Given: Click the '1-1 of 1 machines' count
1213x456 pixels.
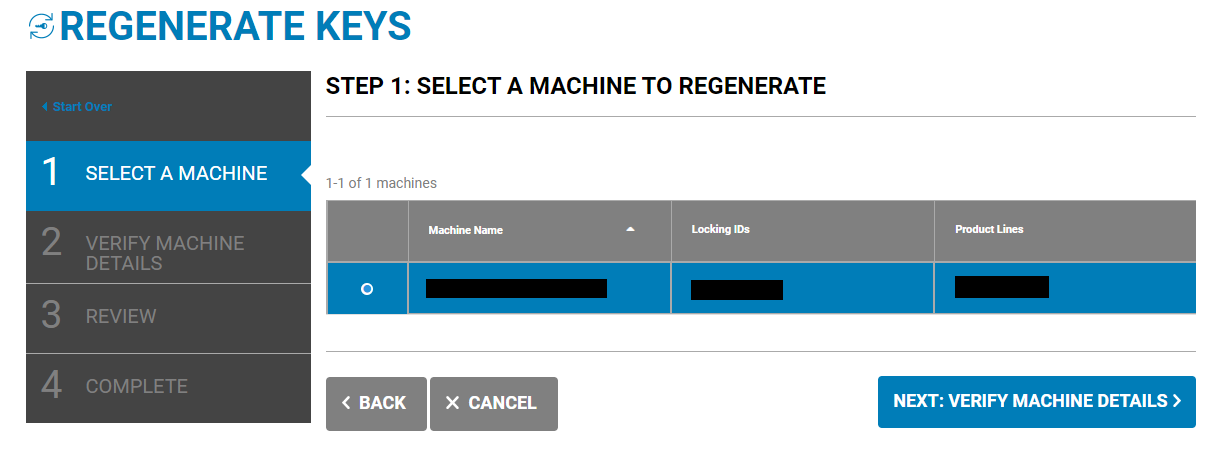Looking at the screenshot, I should tap(381, 184).
